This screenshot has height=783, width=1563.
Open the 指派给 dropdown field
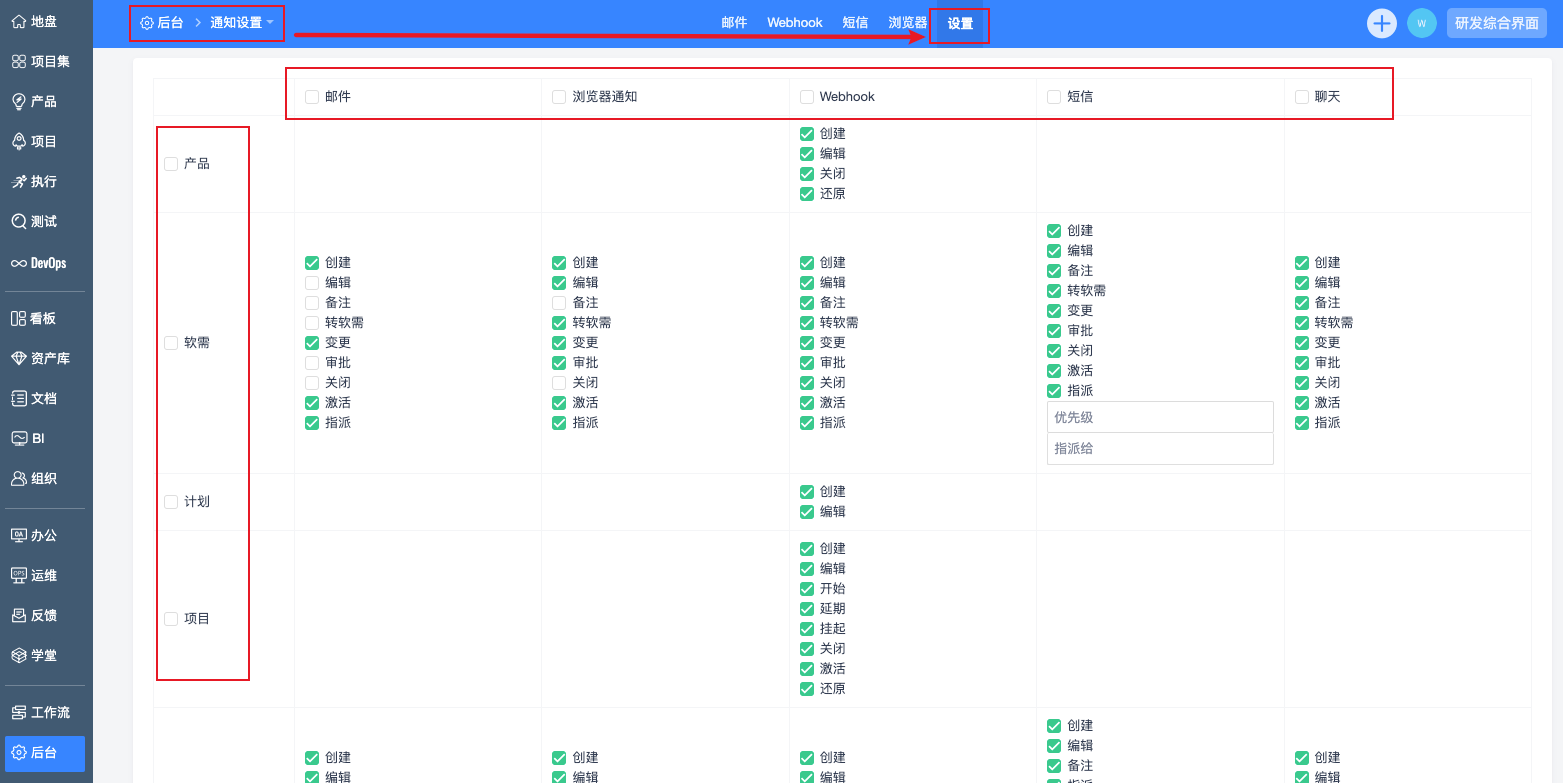1159,449
